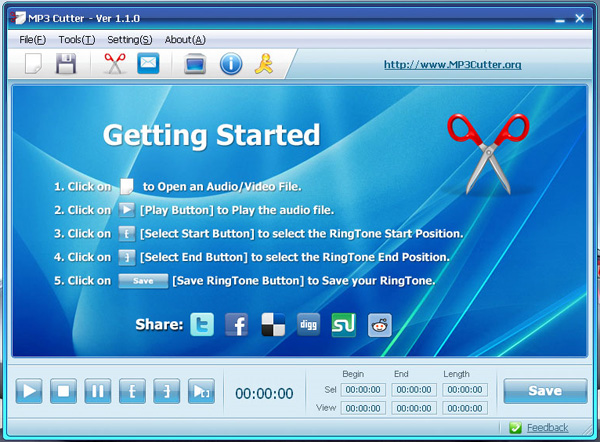The height and width of the screenshot is (442, 600).
Task: Play the selected region button
Action: pyautogui.click(x=201, y=391)
